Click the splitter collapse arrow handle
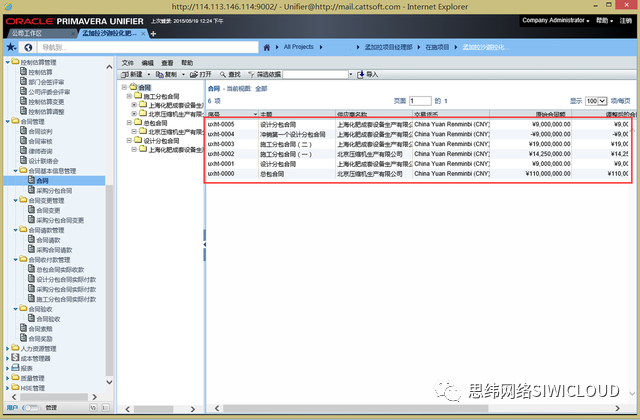This screenshot has width=640, height=420. coord(204,244)
